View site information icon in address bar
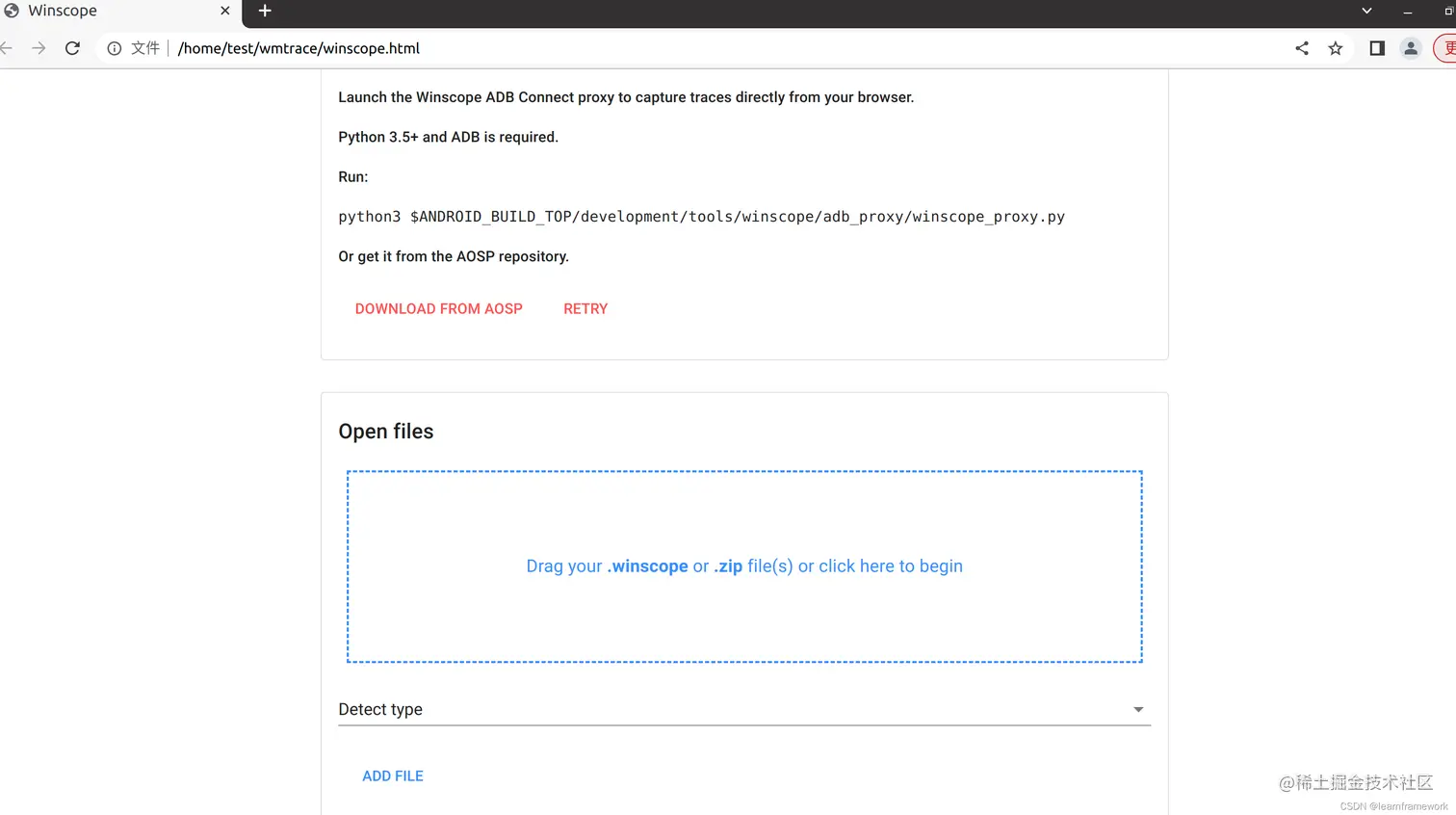Image resolution: width=1456 pixels, height=815 pixels. 115,48
